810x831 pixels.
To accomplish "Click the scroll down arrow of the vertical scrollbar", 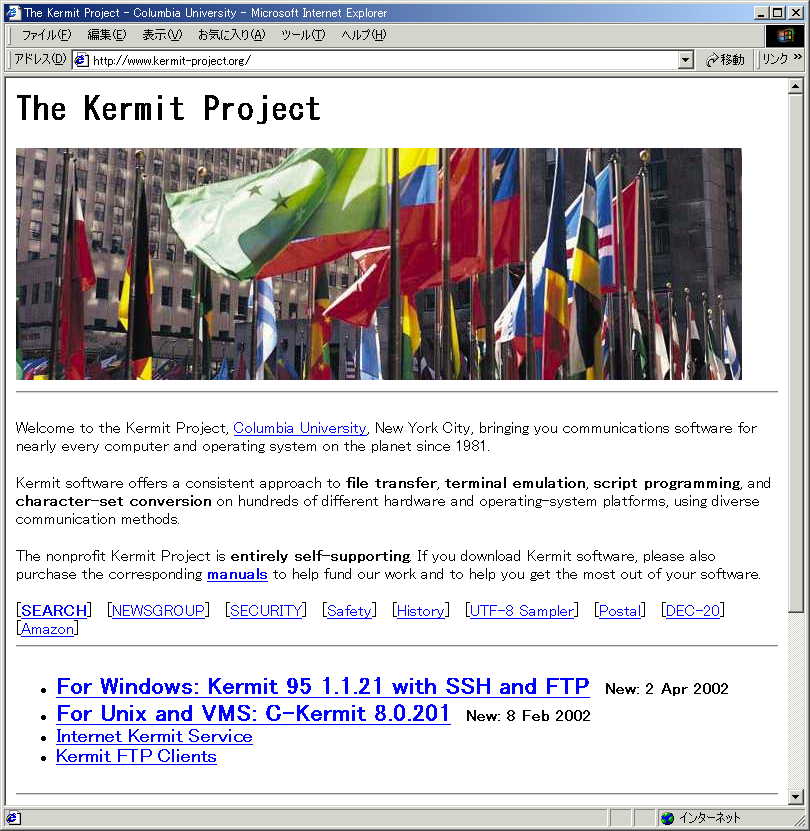I will click(796, 797).
